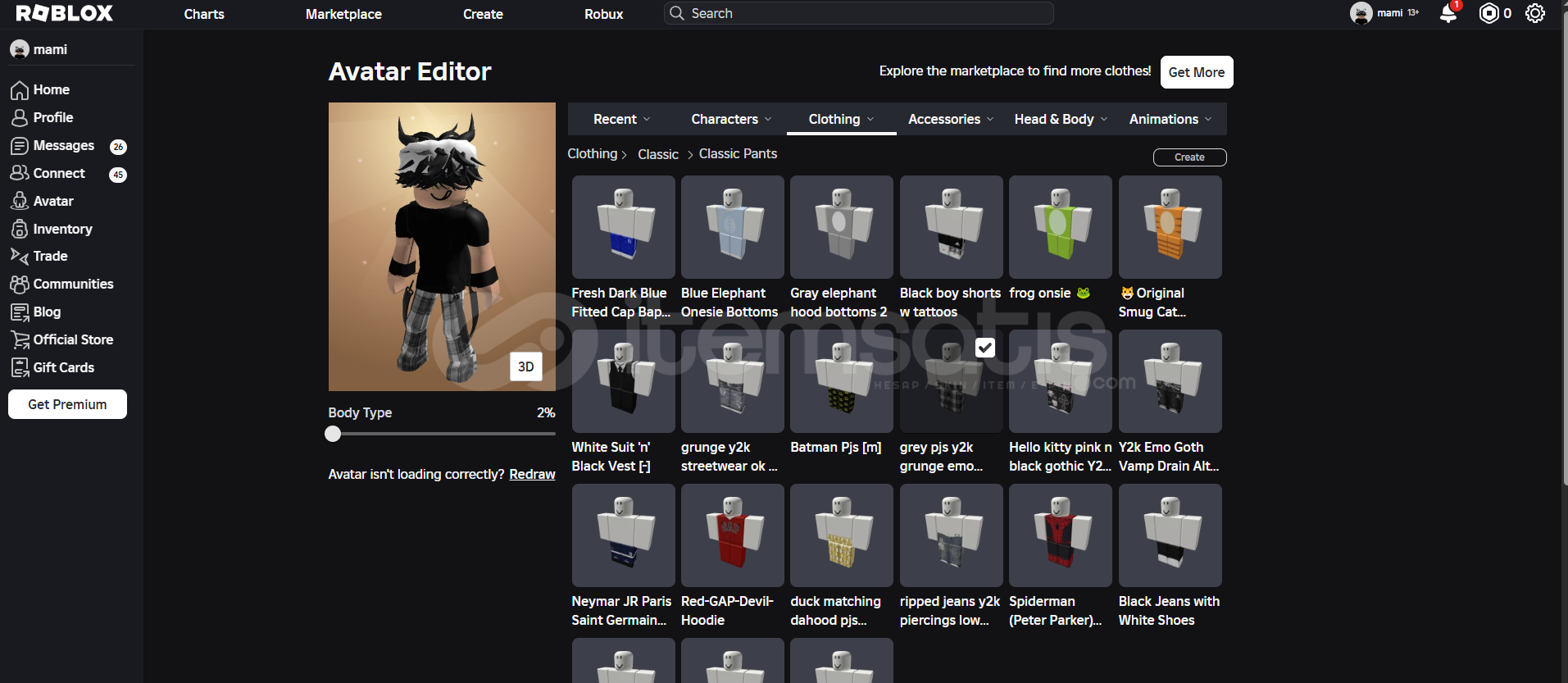Click the Avatar sidebar icon

(x=20, y=201)
